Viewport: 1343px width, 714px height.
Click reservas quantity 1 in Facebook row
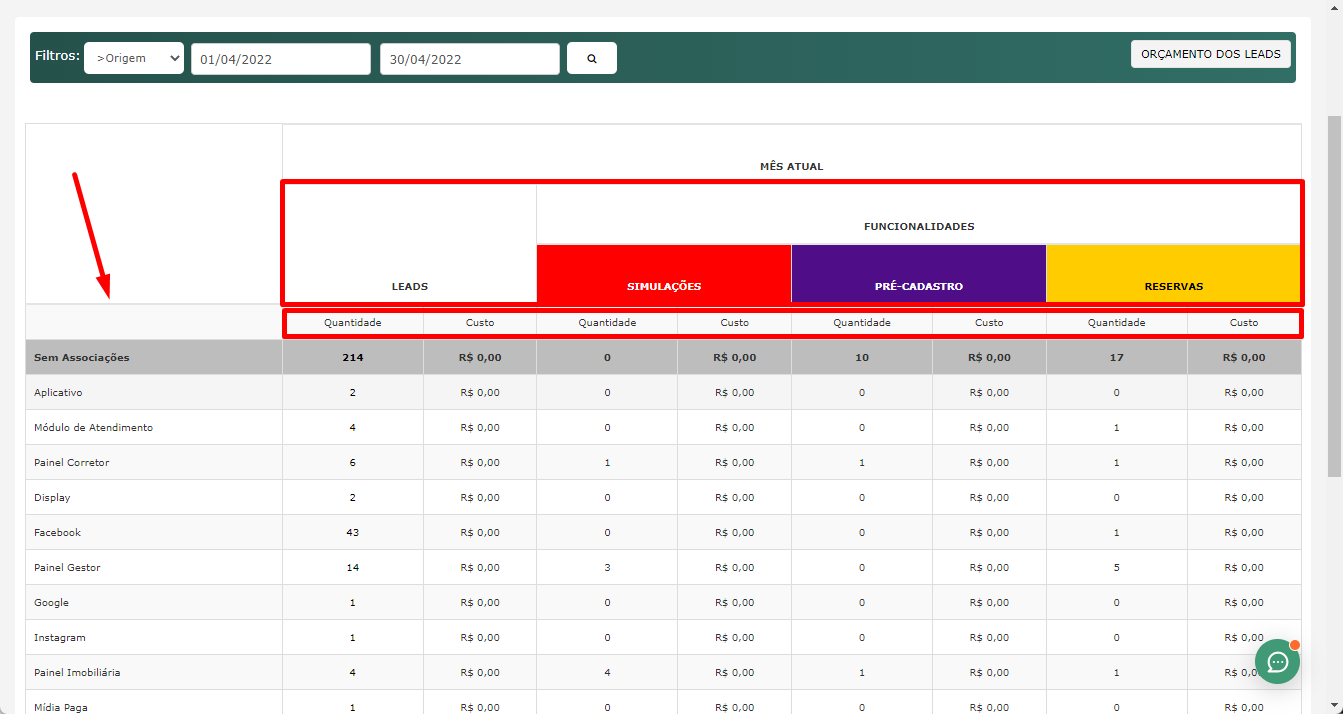(1117, 532)
